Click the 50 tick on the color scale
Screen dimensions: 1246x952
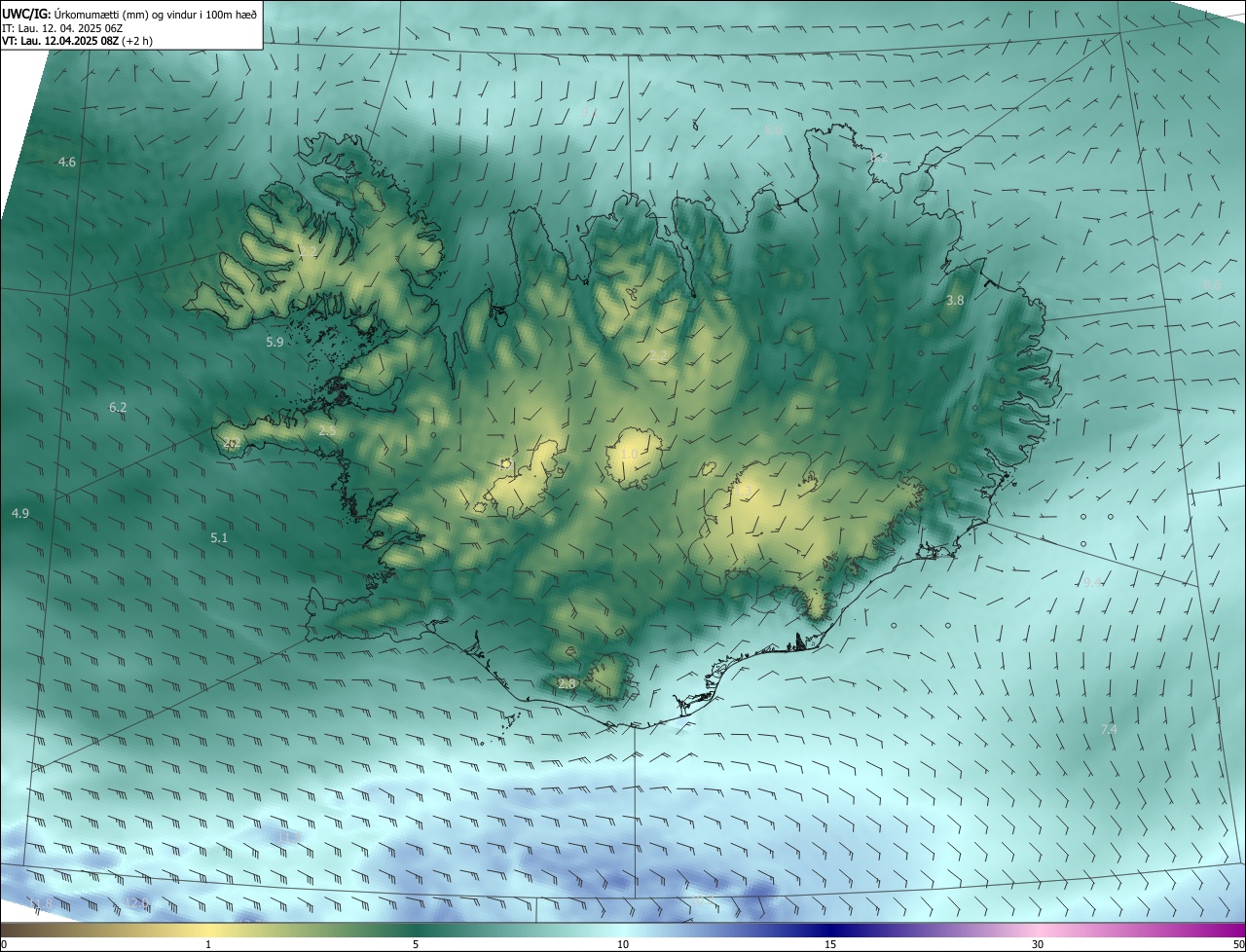click(x=1238, y=944)
